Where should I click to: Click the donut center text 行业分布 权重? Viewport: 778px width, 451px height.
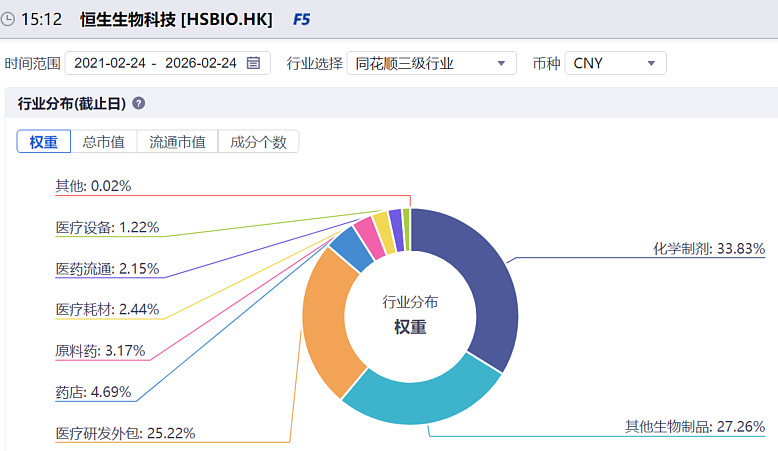click(410, 315)
